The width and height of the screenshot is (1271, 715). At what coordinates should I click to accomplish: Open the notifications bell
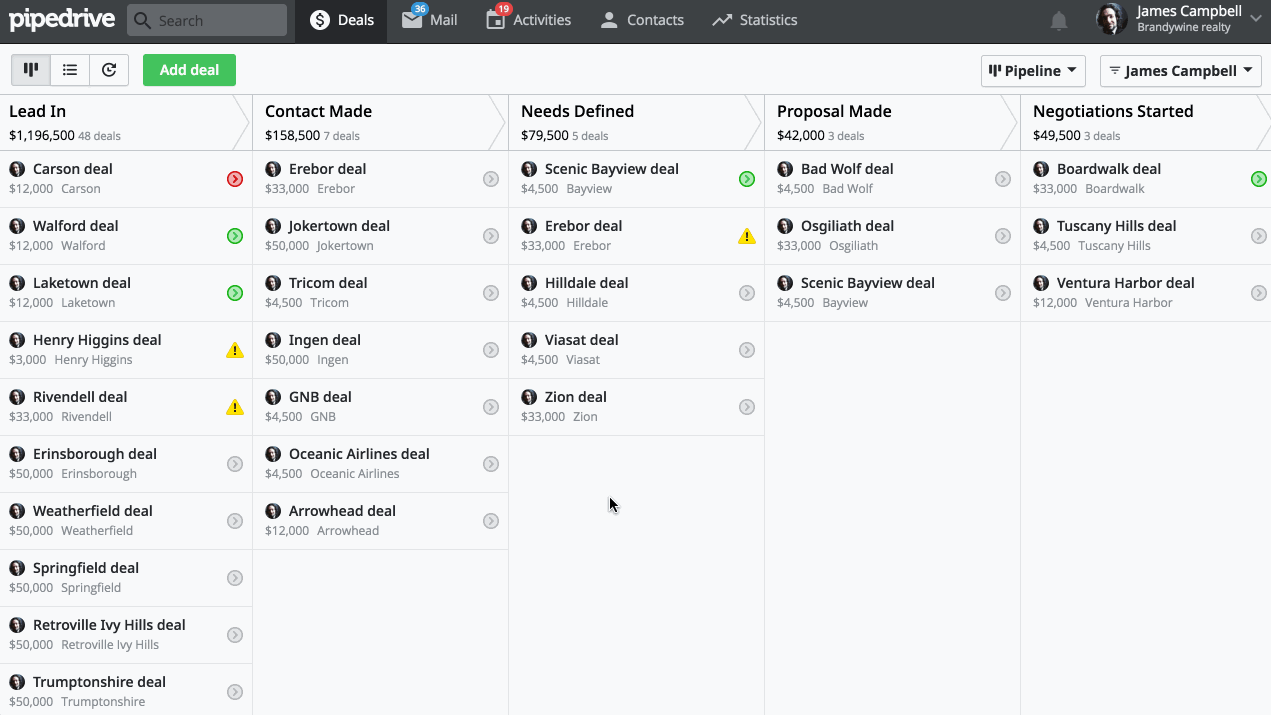(x=1059, y=21)
